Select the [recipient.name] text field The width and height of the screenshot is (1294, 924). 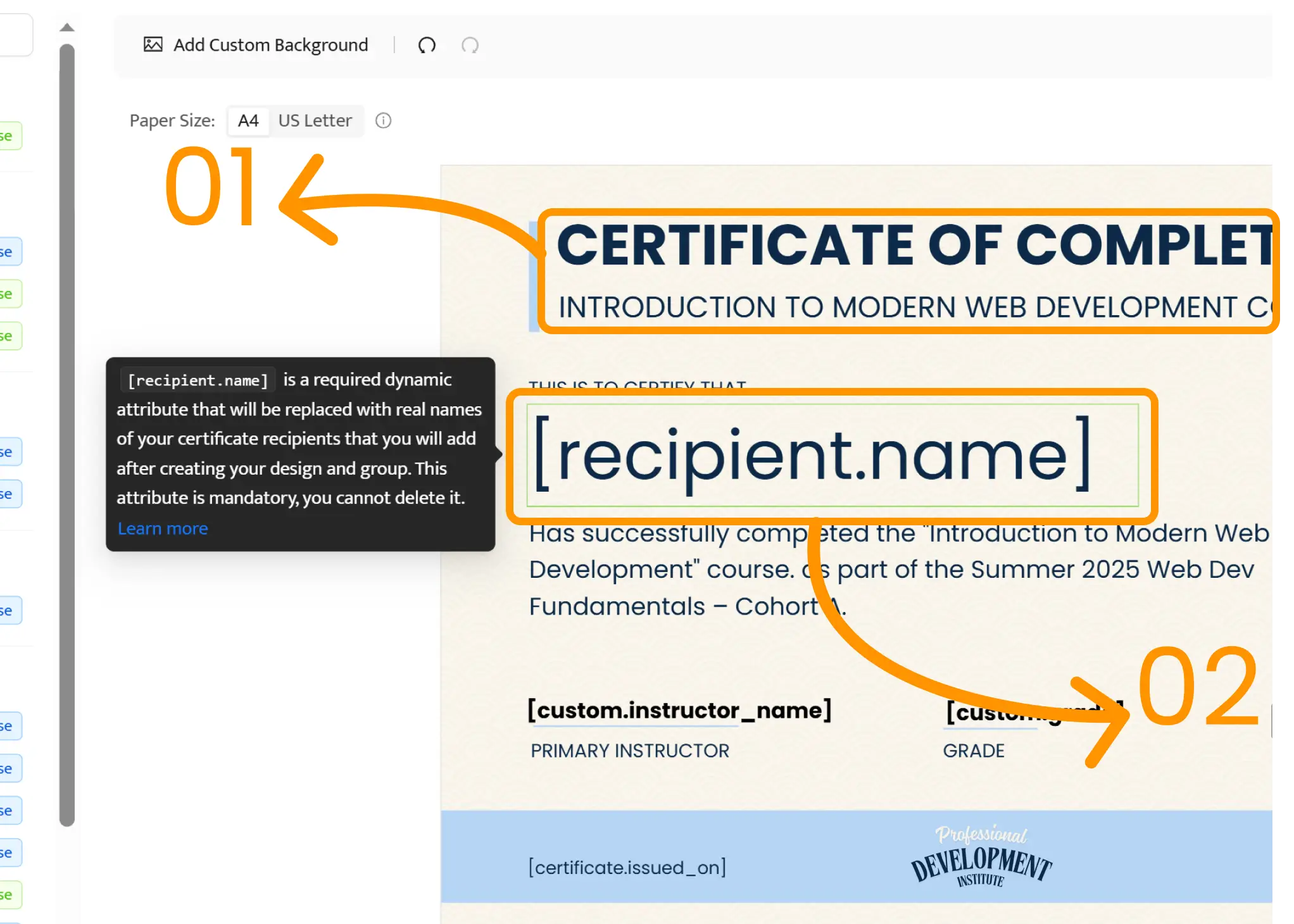(832, 455)
